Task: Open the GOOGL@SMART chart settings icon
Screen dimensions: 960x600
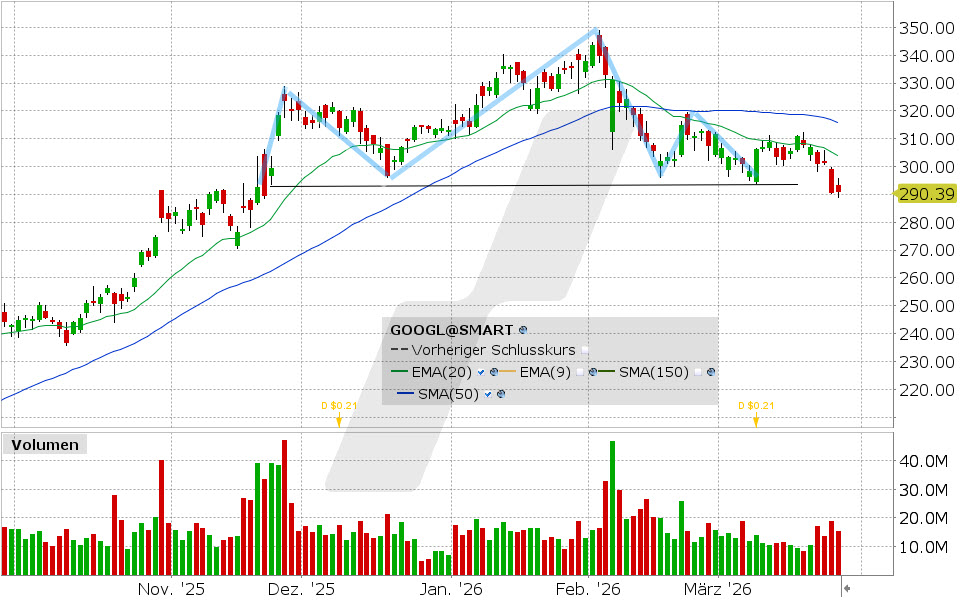Action: click(521, 331)
